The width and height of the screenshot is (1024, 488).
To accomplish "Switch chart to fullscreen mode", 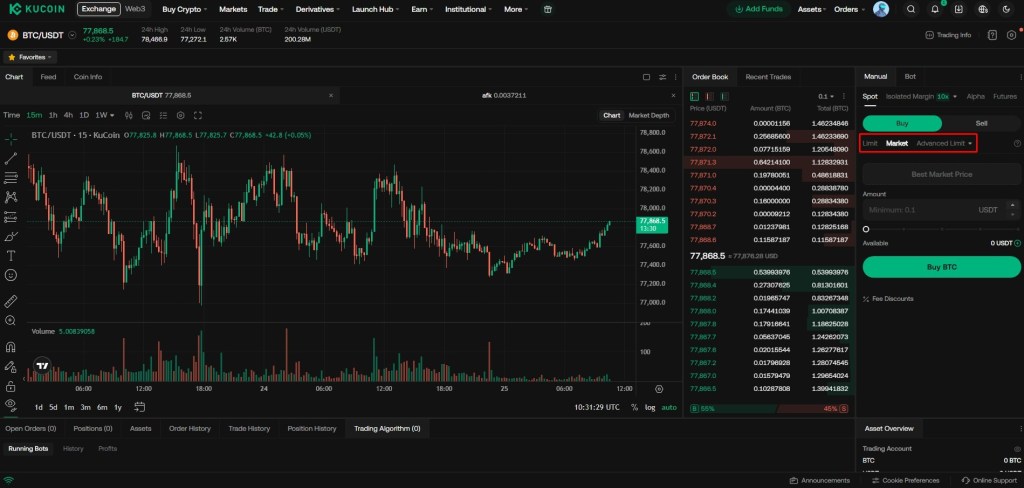I will click(198, 115).
